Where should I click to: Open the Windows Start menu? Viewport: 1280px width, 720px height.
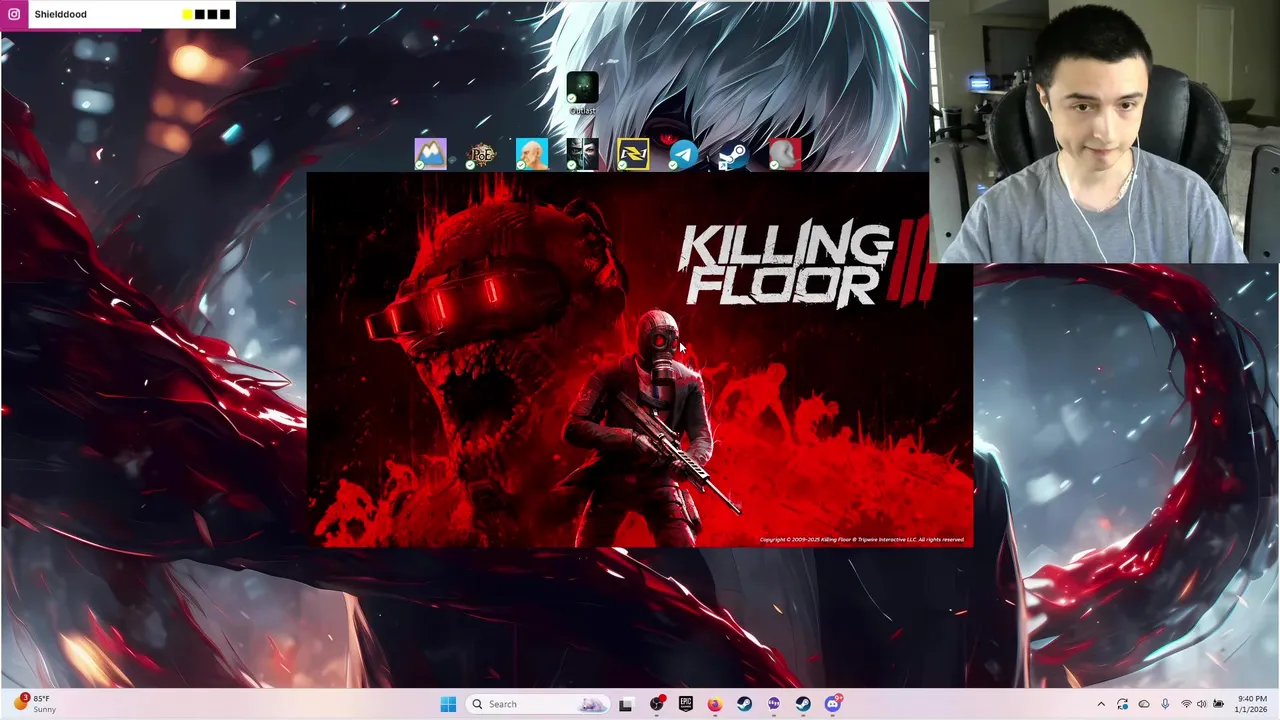pos(448,704)
